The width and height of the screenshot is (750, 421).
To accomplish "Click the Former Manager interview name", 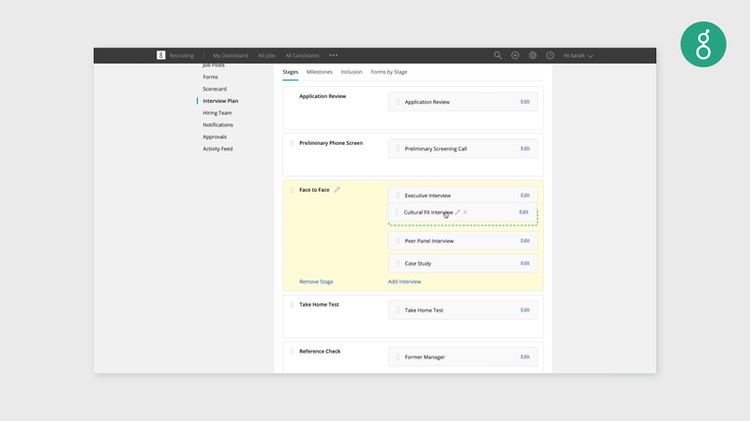I will [x=425, y=357].
